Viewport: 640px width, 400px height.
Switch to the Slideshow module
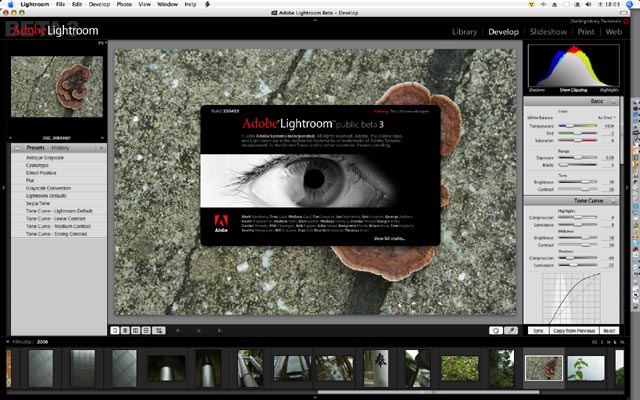(548, 32)
